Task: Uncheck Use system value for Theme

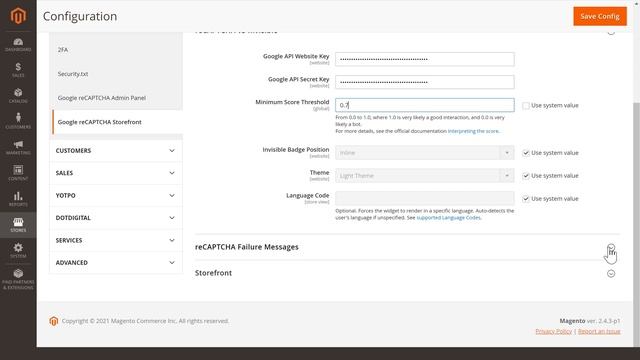Action: [x=526, y=176]
